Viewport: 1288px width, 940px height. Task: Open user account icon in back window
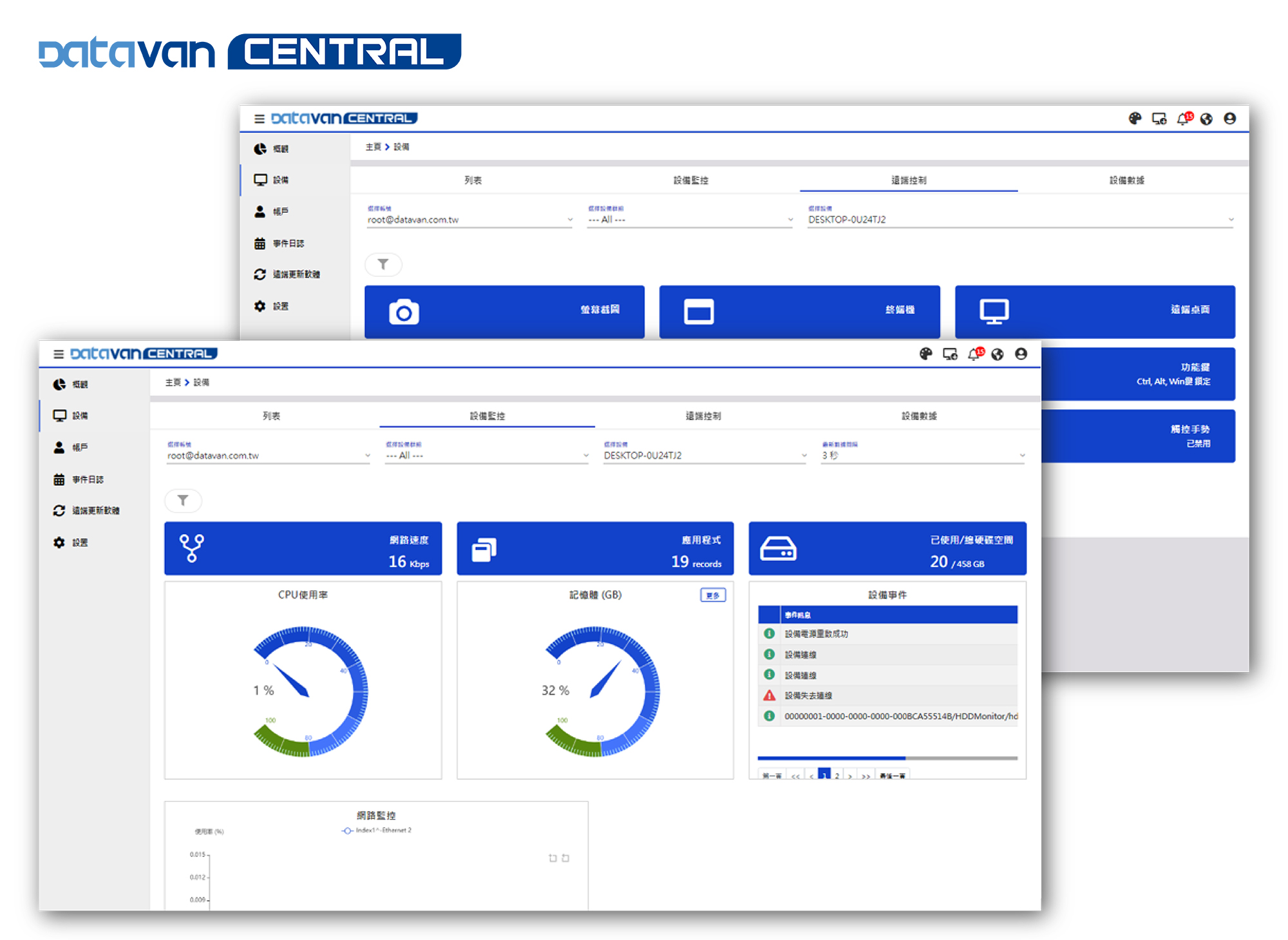[1229, 119]
